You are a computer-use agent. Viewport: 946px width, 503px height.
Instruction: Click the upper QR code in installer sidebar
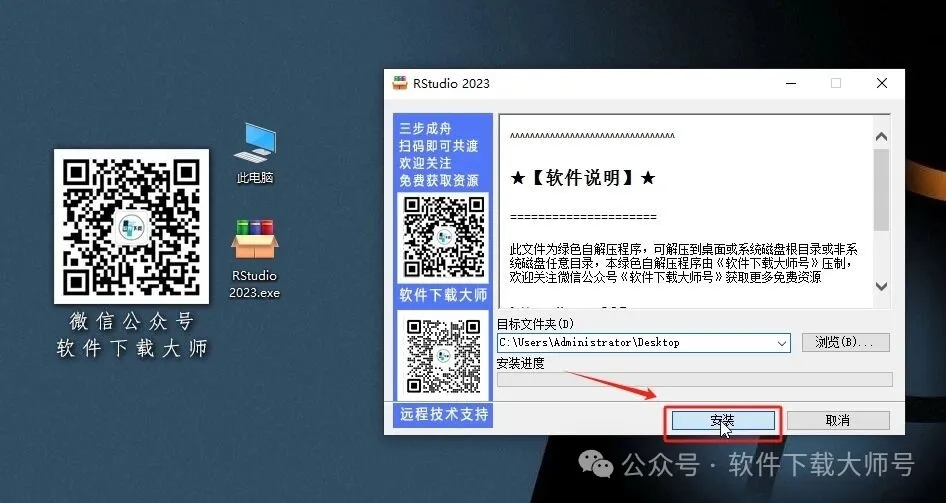point(443,236)
